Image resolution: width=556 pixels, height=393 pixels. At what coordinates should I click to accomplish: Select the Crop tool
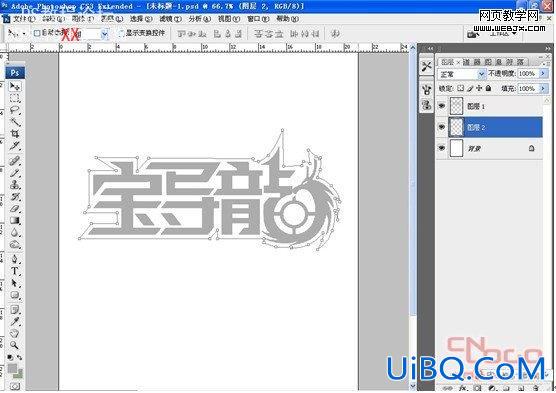(15, 134)
